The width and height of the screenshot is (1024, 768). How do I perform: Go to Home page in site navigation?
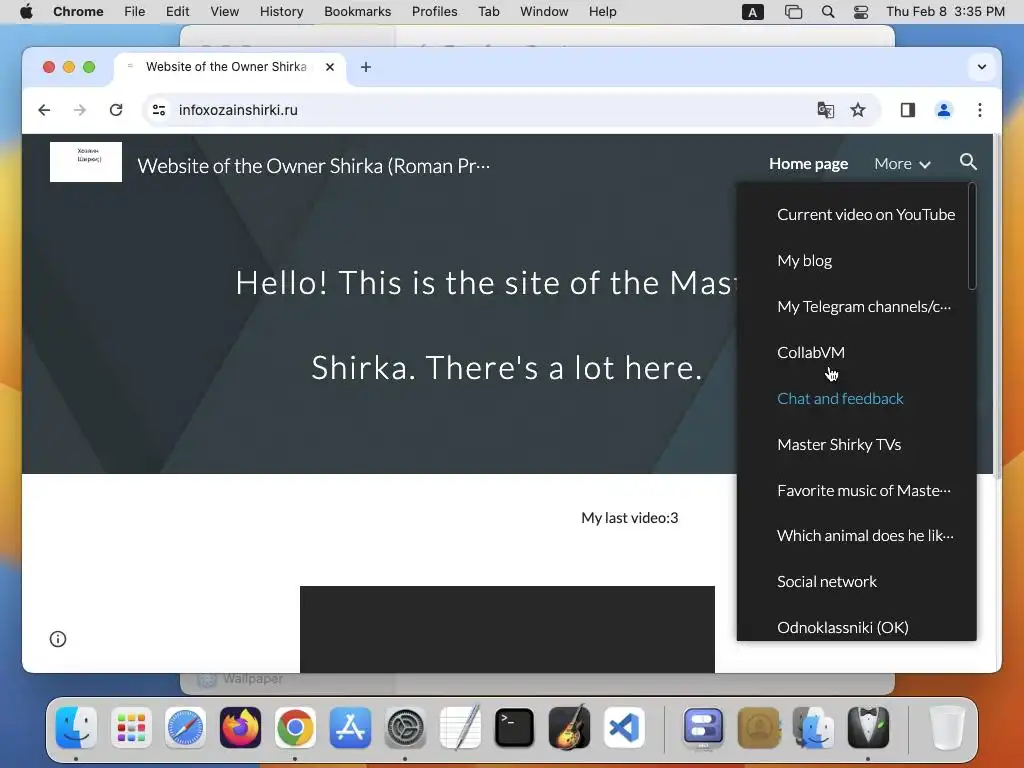pyautogui.click(x=808, y=163)
